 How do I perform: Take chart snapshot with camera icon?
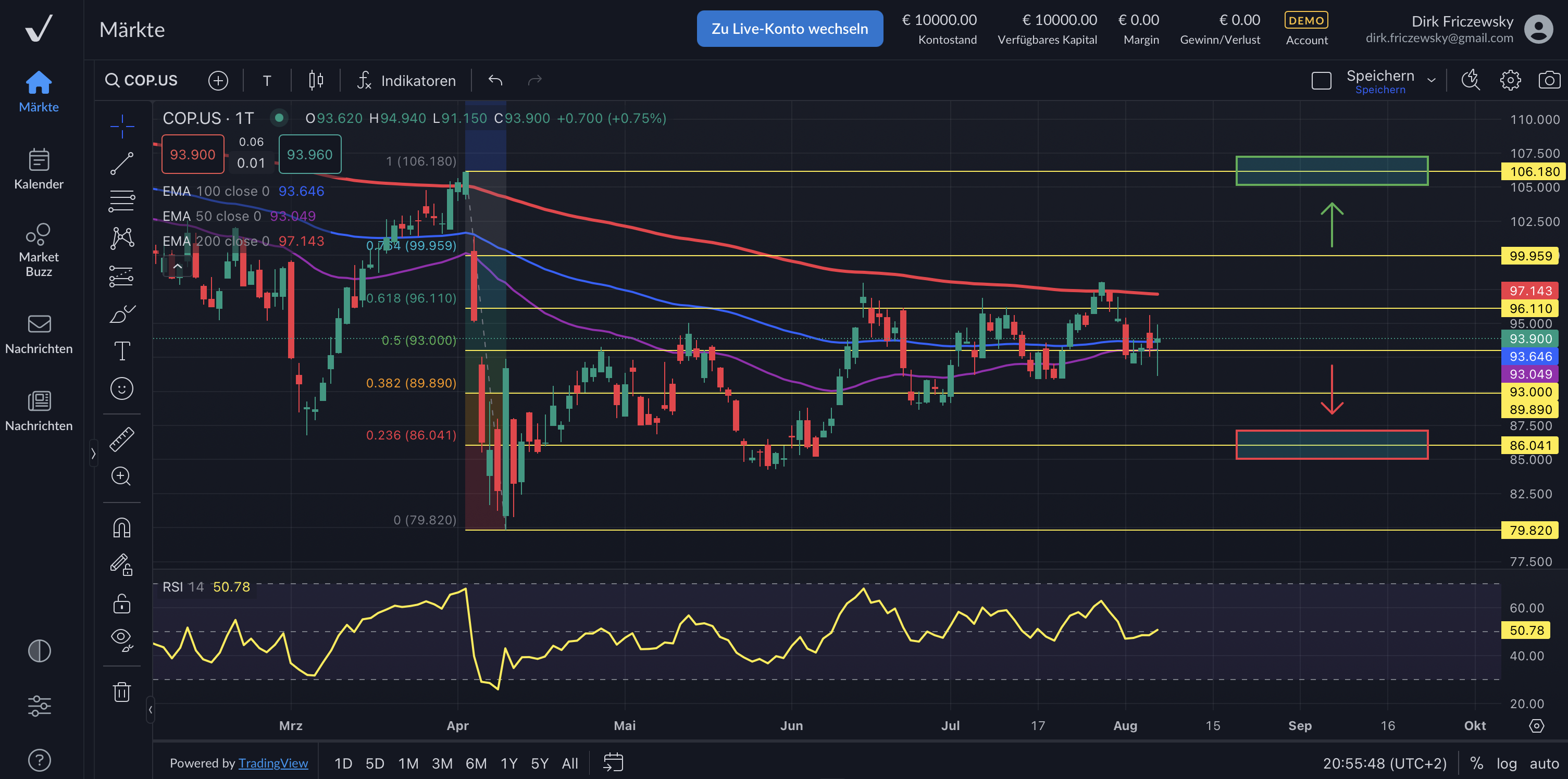coord(1549,80)
